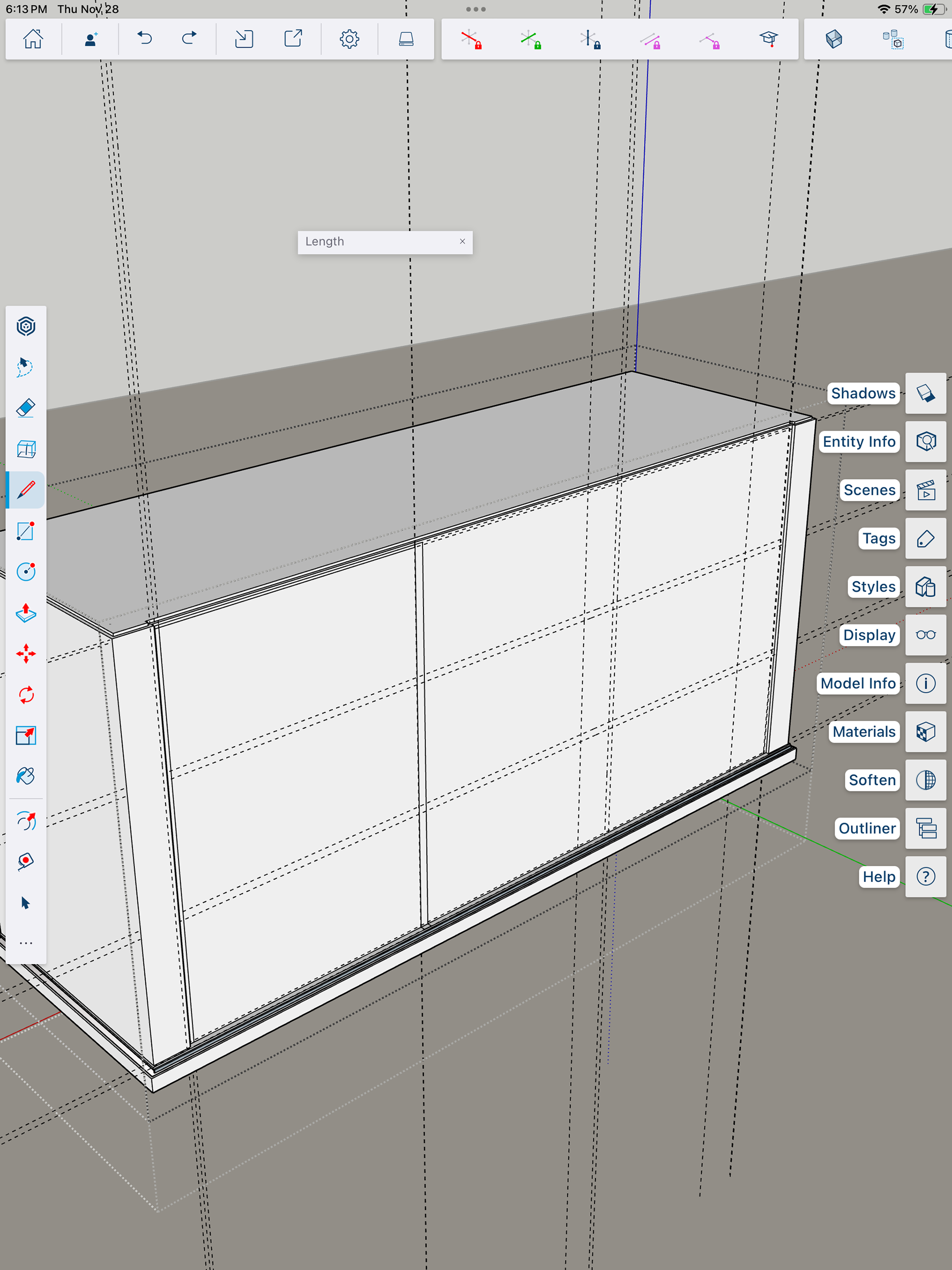Select the Rotate tool
Image resolution: width=952 pixels, height=1270 pixels.
point(26,695)
